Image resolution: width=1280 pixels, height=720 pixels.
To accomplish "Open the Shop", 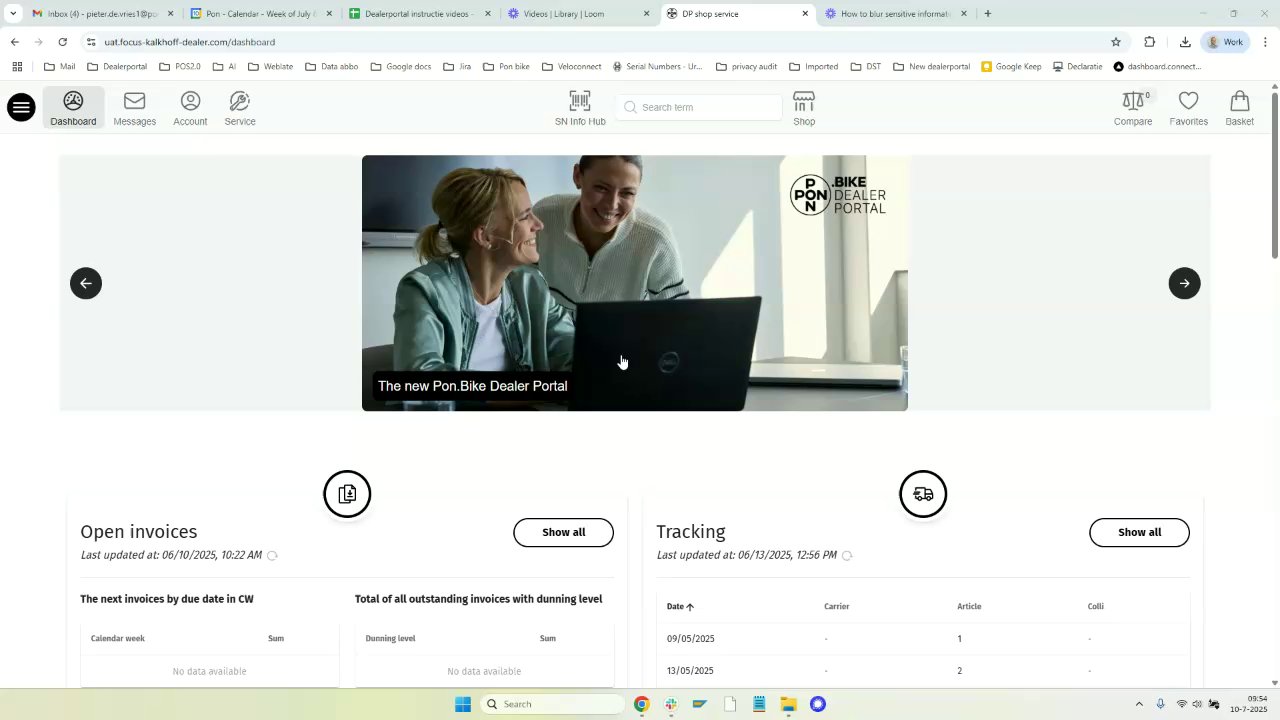I will (804, 108).
